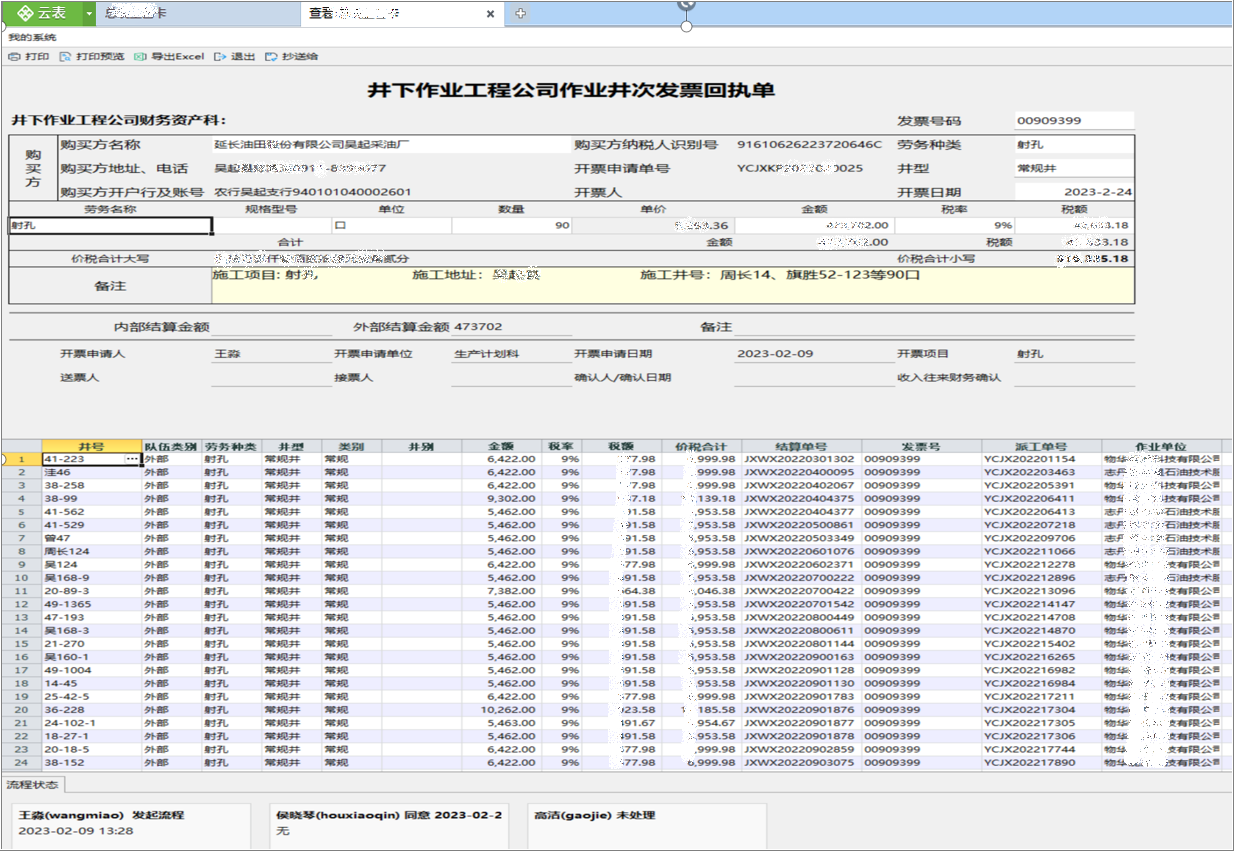Viewport: 1234px width, 851px height.
Task: Click the 打印预览 toolbar button
Action: coord(92,57)
